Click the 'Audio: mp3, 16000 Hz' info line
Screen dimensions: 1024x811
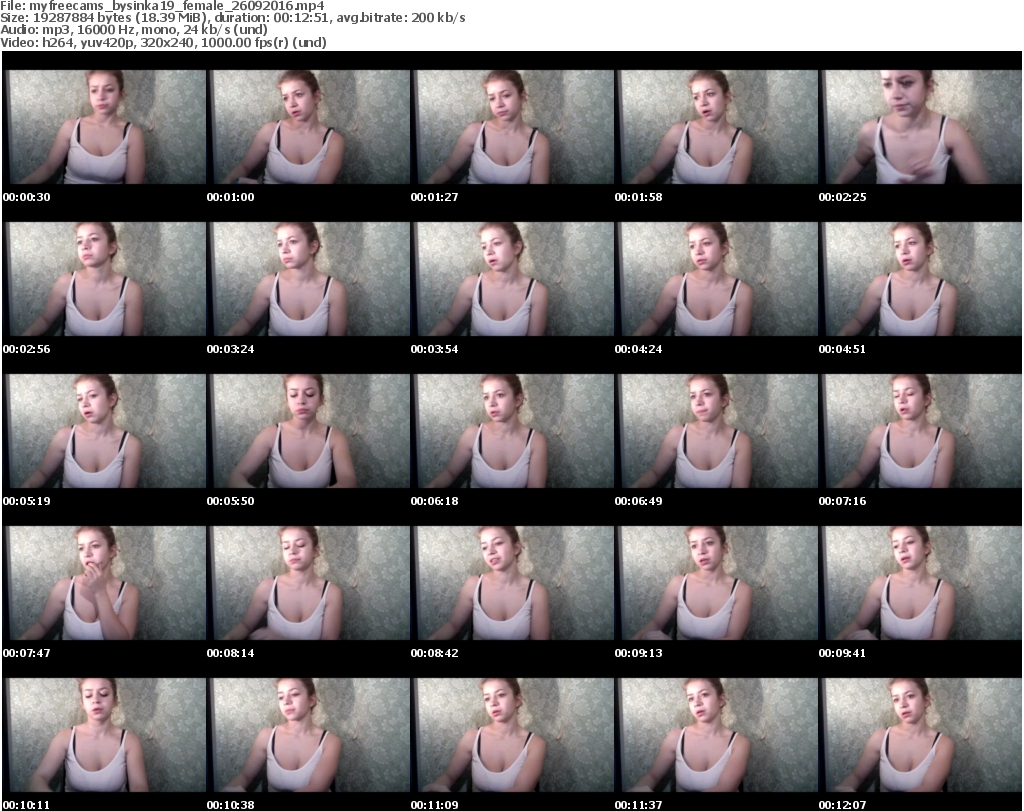coord(134,30)
